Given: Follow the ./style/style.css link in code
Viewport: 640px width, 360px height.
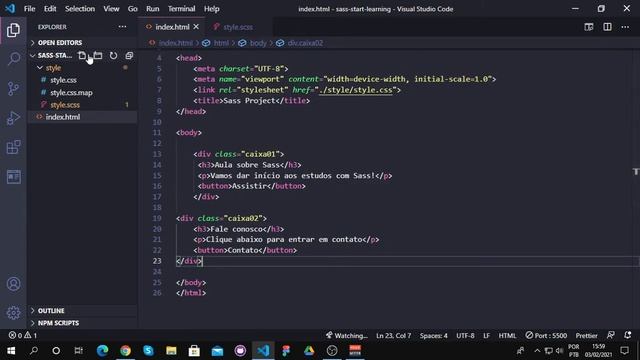Looking at the screenshot, I should [356, 90].
